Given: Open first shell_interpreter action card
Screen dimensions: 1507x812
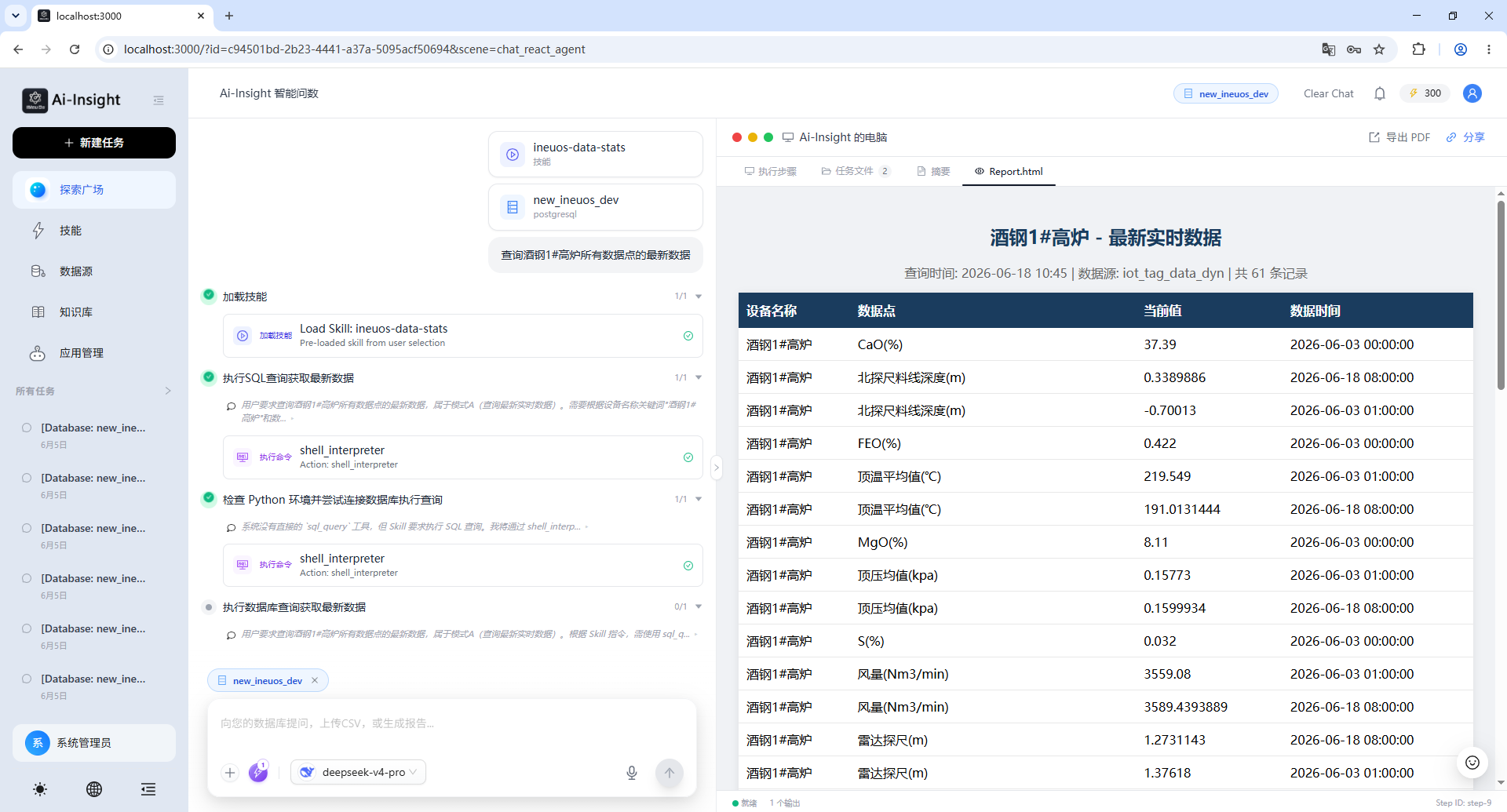Looking at the screenshot, I should coord(462,457).
